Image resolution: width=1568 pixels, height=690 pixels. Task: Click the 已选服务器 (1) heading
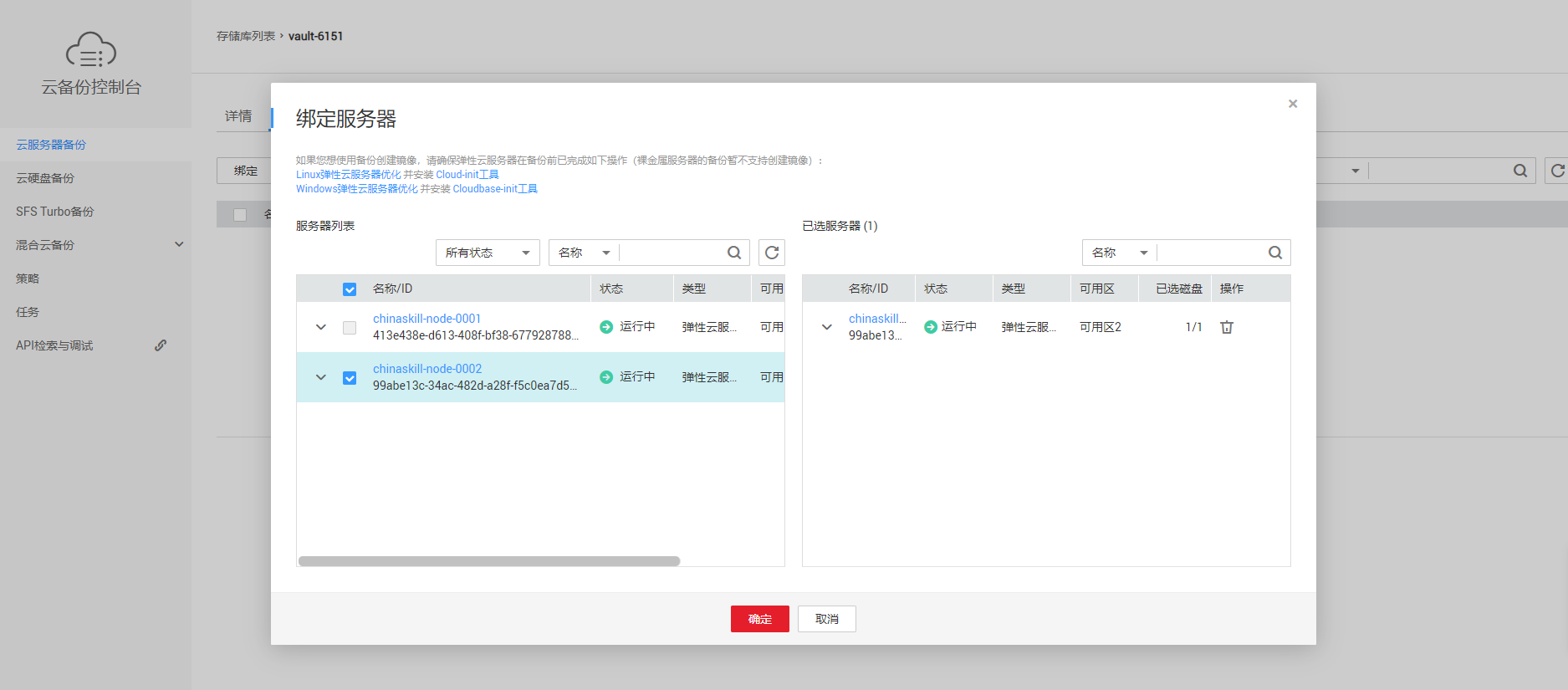[840, 226]
